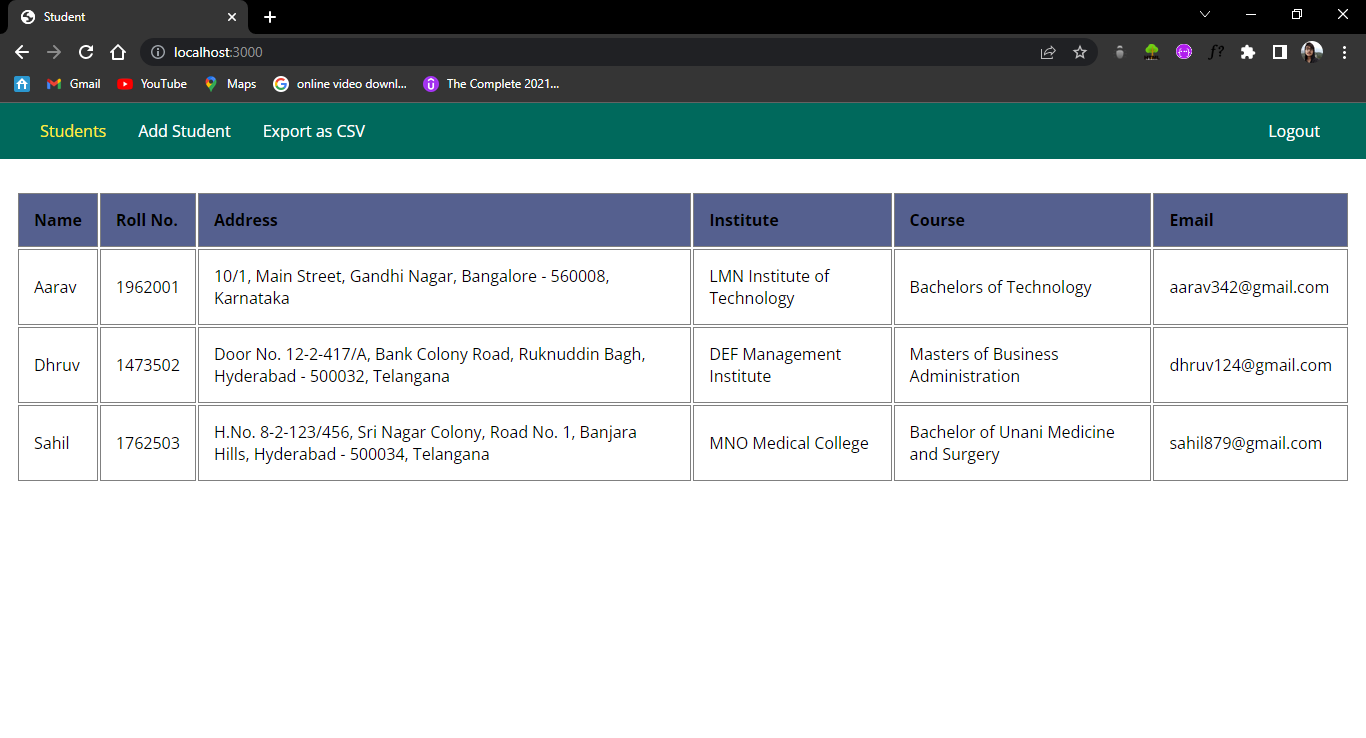Click the Add Student menu item

[184, 131]
